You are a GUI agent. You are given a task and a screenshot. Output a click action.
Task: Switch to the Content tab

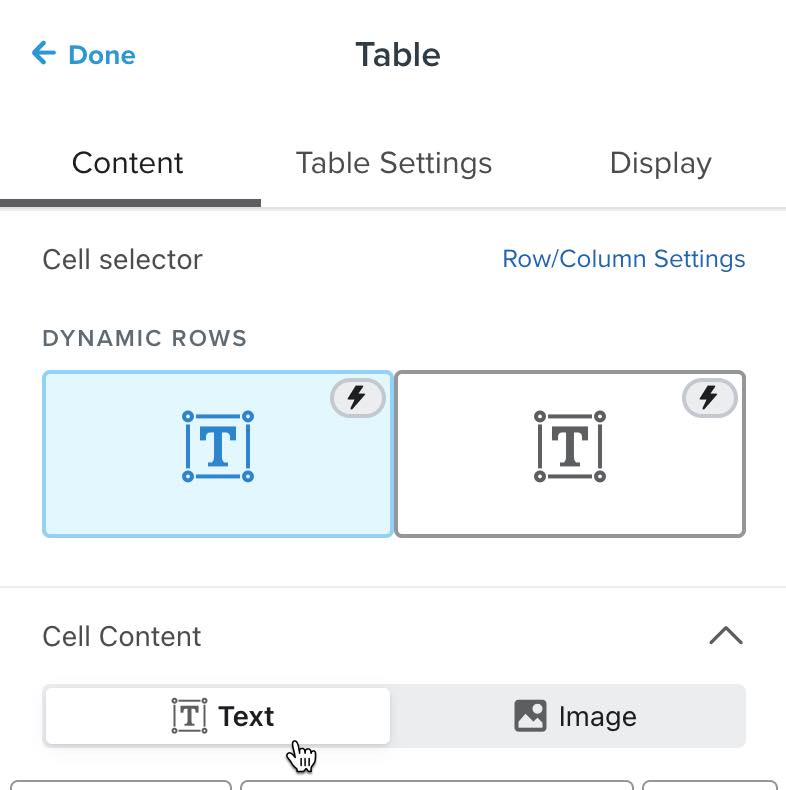click(x=128, y=163)
